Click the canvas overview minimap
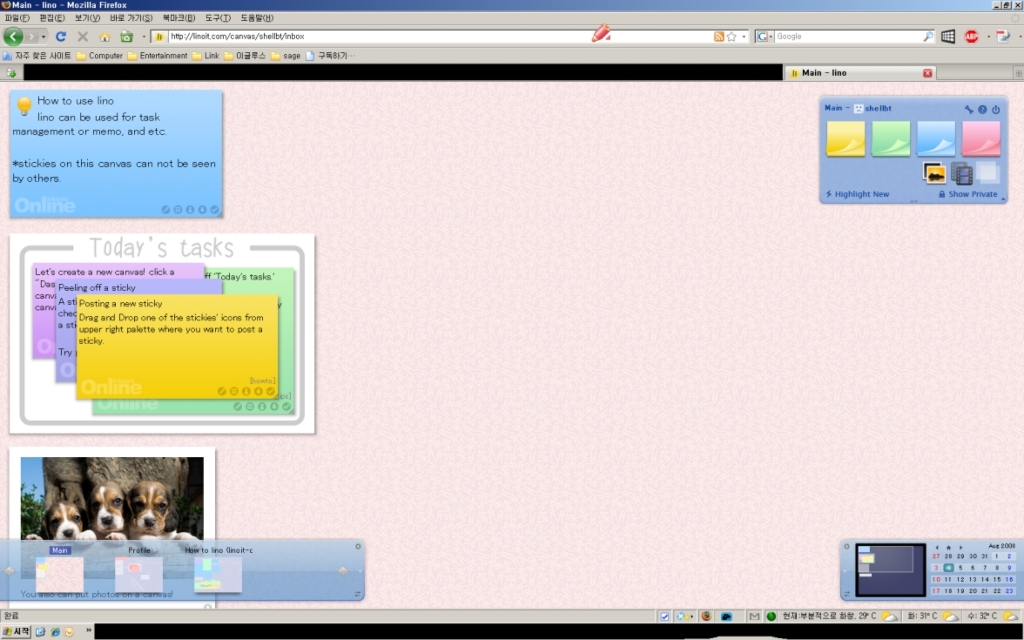The width and height of the screenshot is (1024, 640). 891,570
